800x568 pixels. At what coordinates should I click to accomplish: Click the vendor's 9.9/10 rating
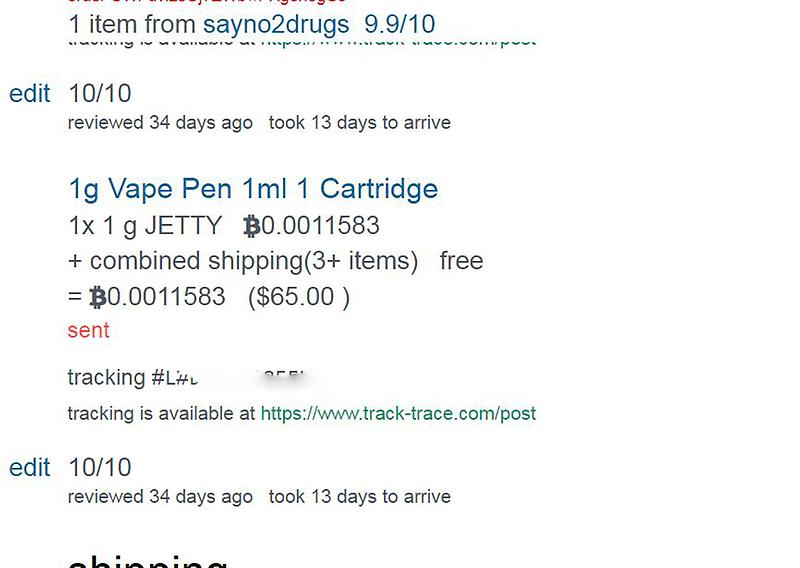coord(399,24)
